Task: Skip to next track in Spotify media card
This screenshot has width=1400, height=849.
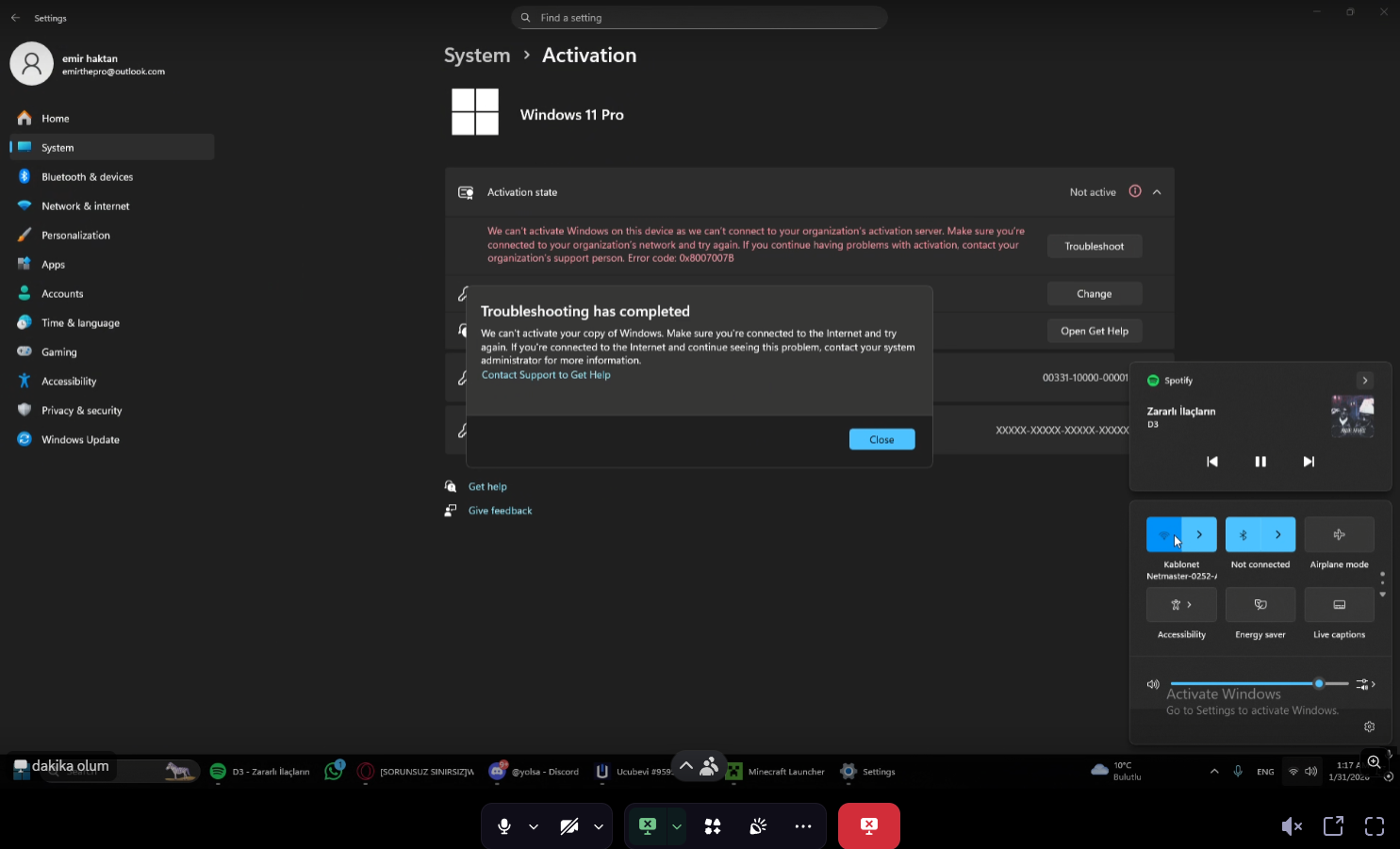Action: point(1309,462)
